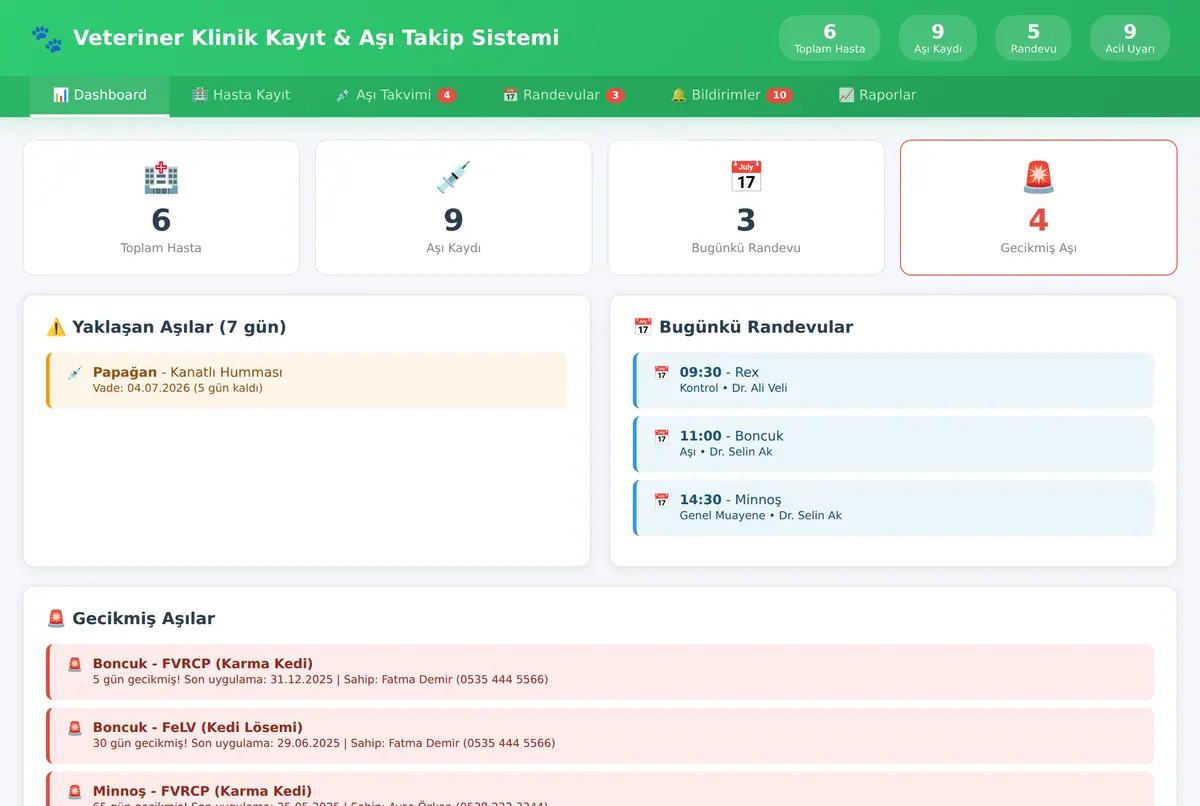The image size is (1200, 806).
Task: Click the header Acil Uyarı counter pill
Action: (1130, 38)
